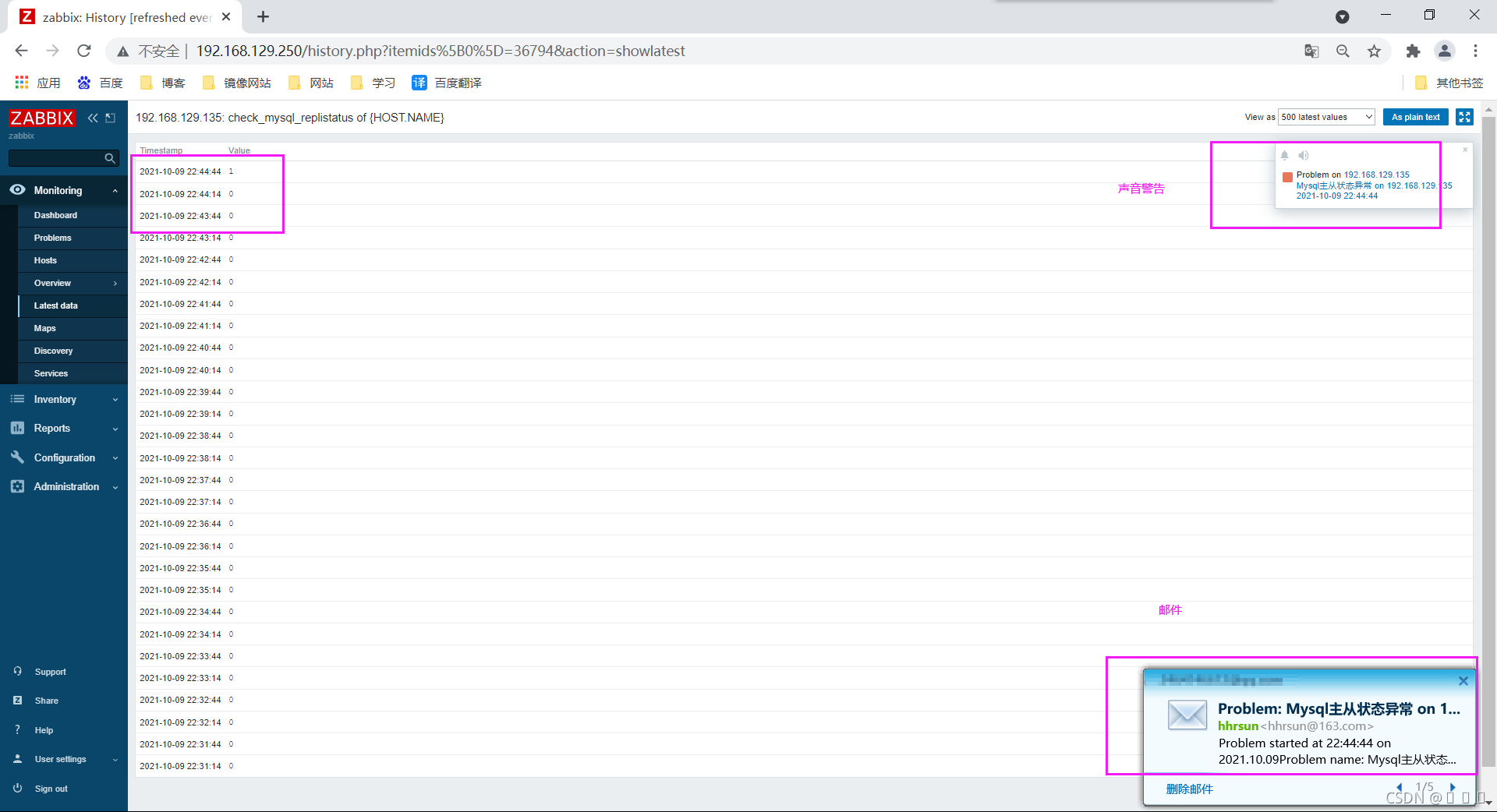Expand the Inventory menu section
Image resolution: width=1497 pixels, height=812 pixels.
point(115,400)
